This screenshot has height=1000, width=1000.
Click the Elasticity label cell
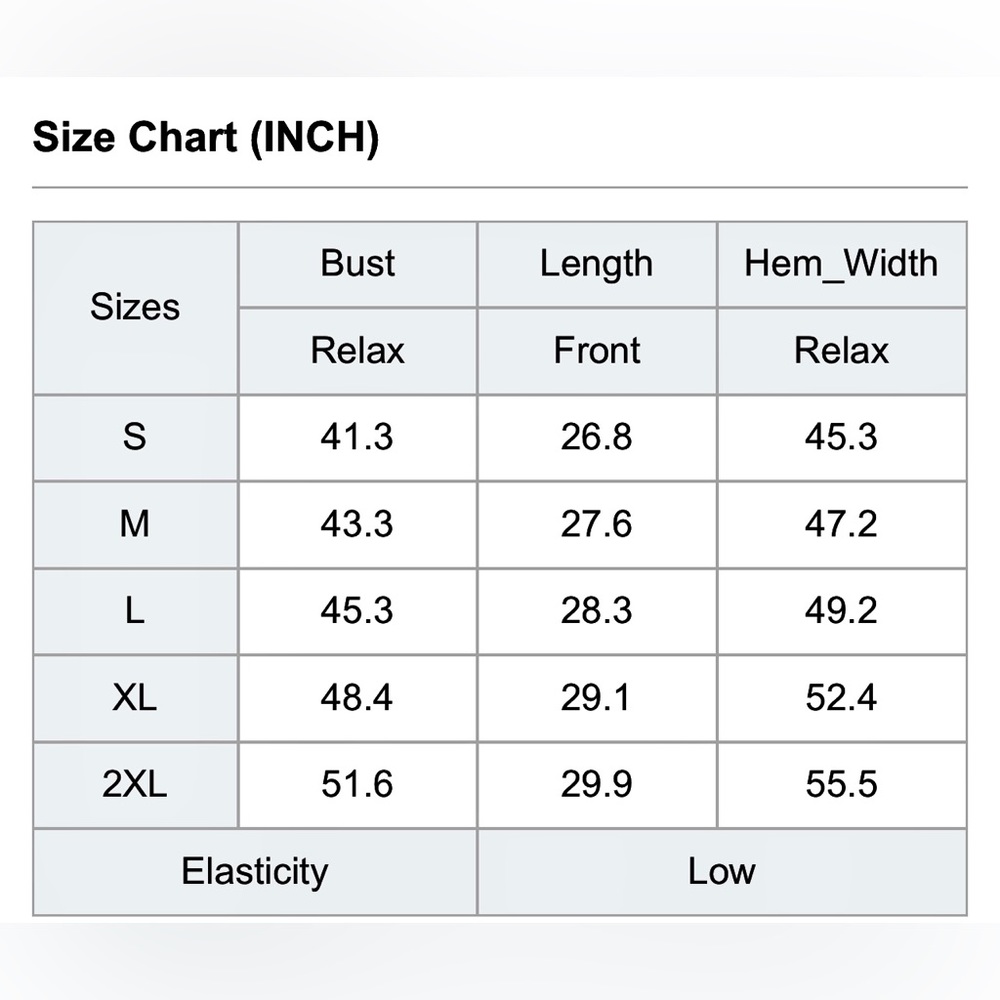(x=255, y=872)
